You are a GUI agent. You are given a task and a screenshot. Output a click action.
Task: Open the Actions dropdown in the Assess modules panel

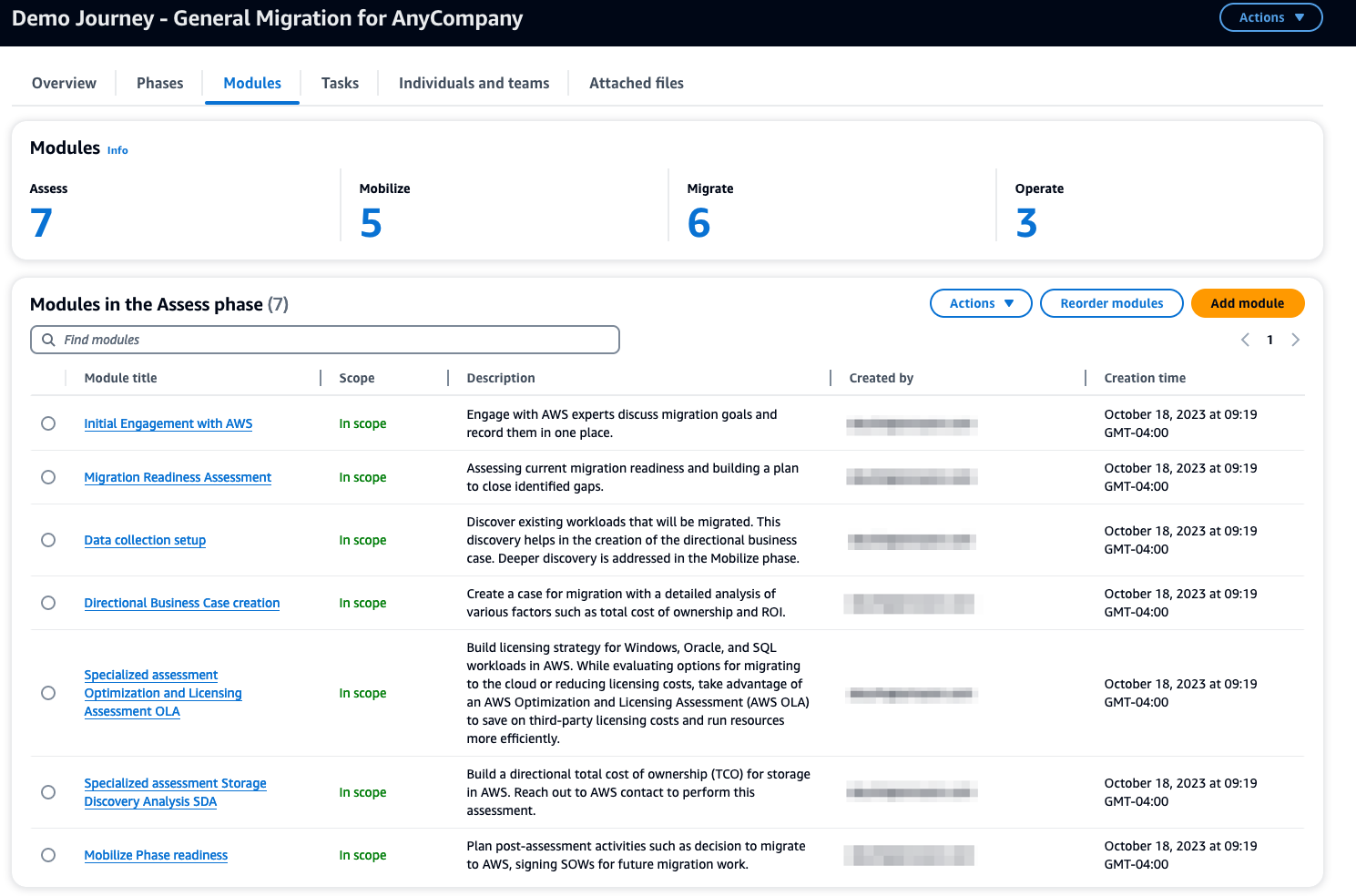(x=981, y=302)
